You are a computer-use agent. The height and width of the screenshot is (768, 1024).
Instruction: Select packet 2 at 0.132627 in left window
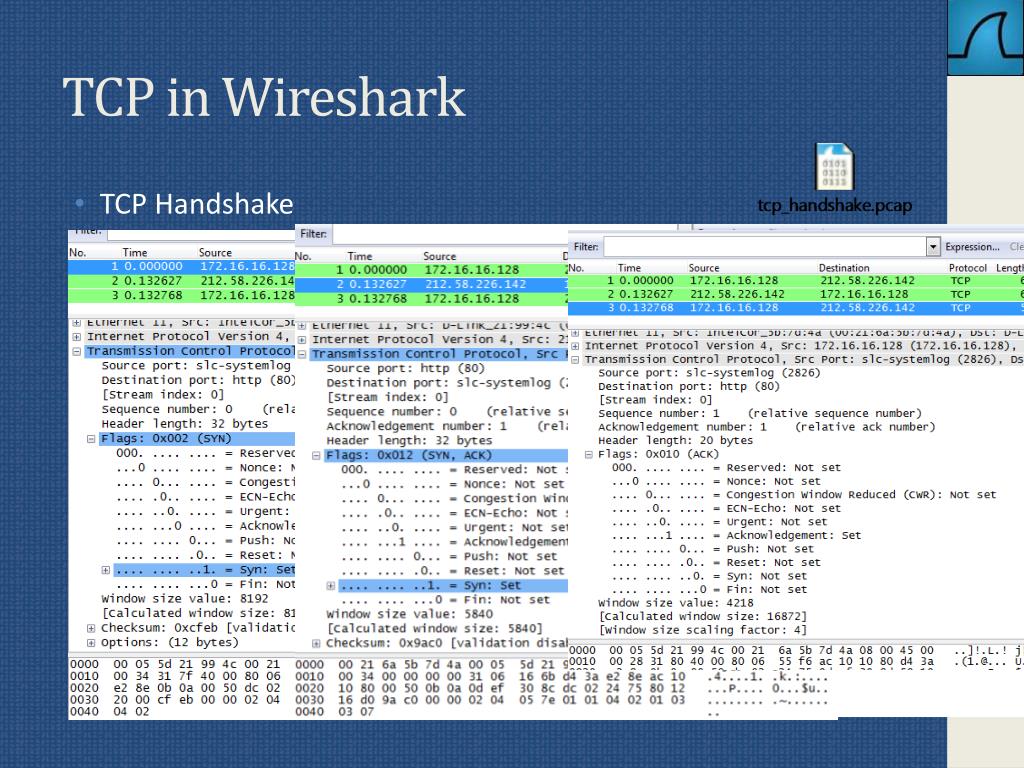[x=182, y=281]
